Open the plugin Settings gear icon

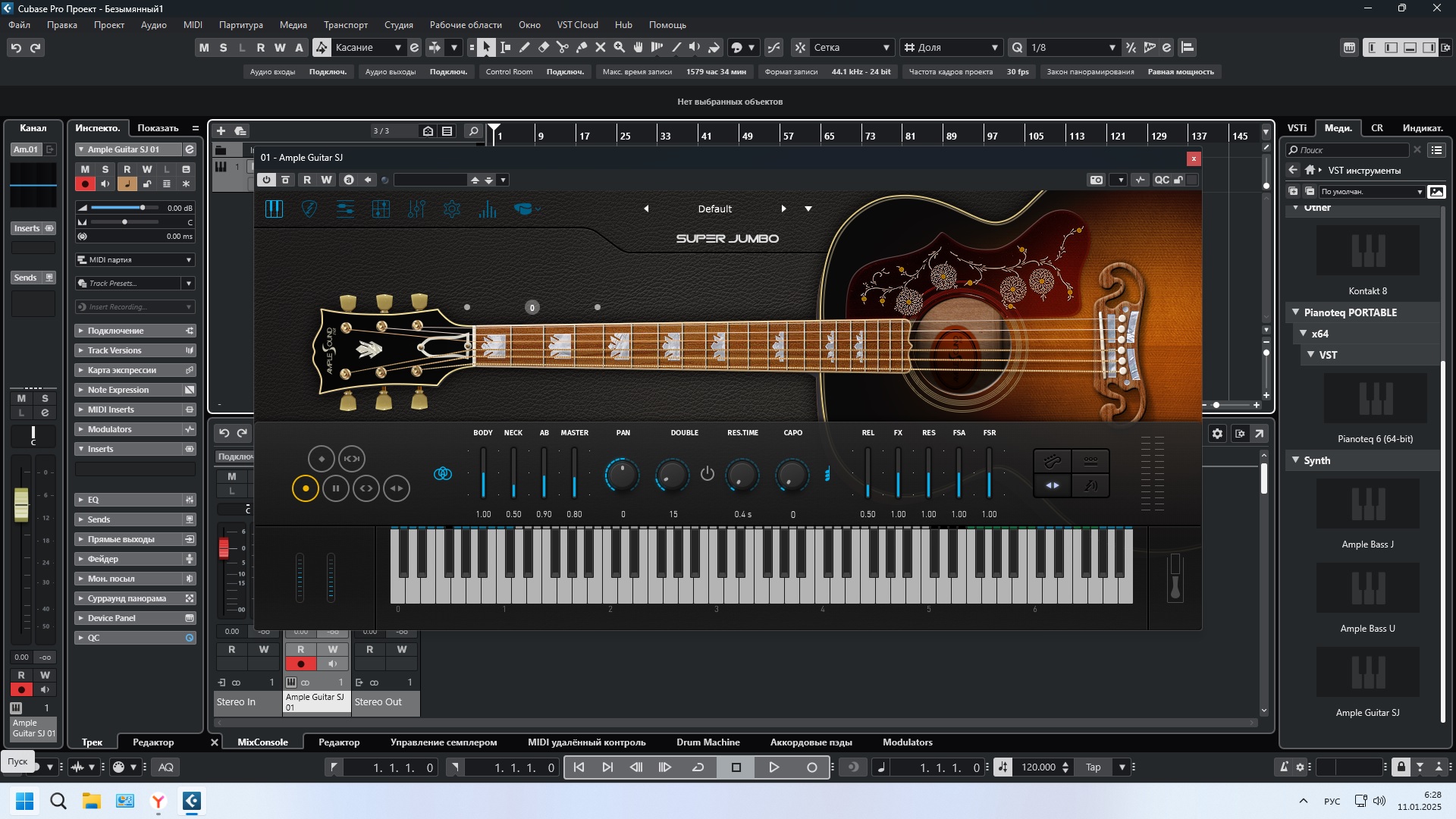(x=452, y=209)
